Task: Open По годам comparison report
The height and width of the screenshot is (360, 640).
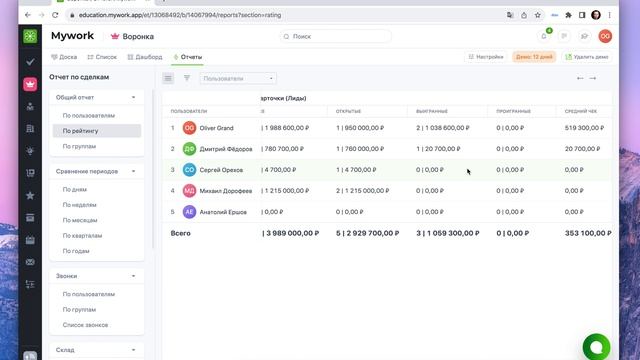Action: tap(76, 251)
